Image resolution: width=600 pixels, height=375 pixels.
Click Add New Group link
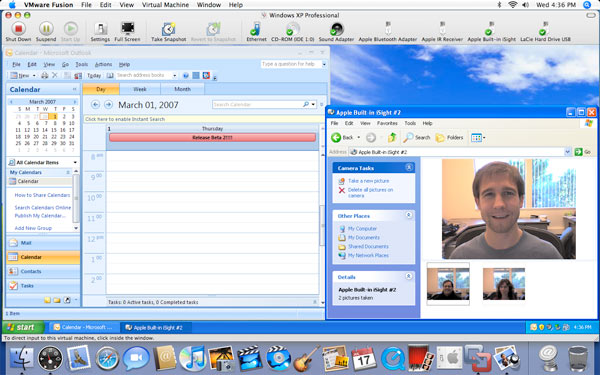(x=33, y=228)
